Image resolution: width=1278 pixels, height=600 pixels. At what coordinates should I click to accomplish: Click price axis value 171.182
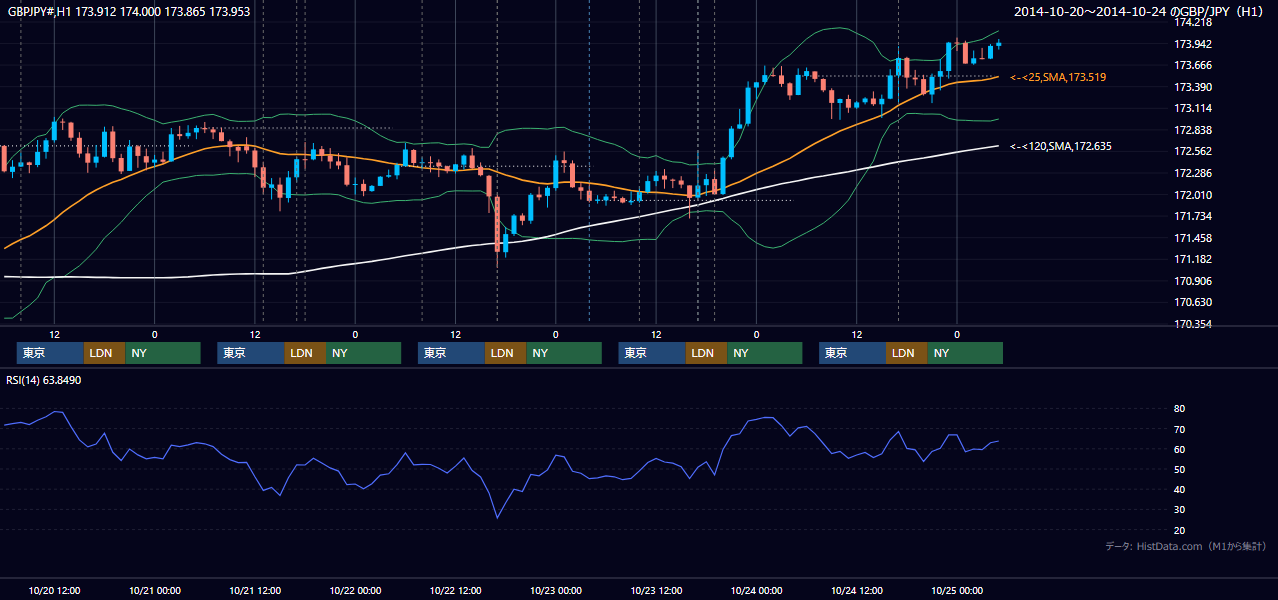pyautogui.click(x=1192, y=259)
